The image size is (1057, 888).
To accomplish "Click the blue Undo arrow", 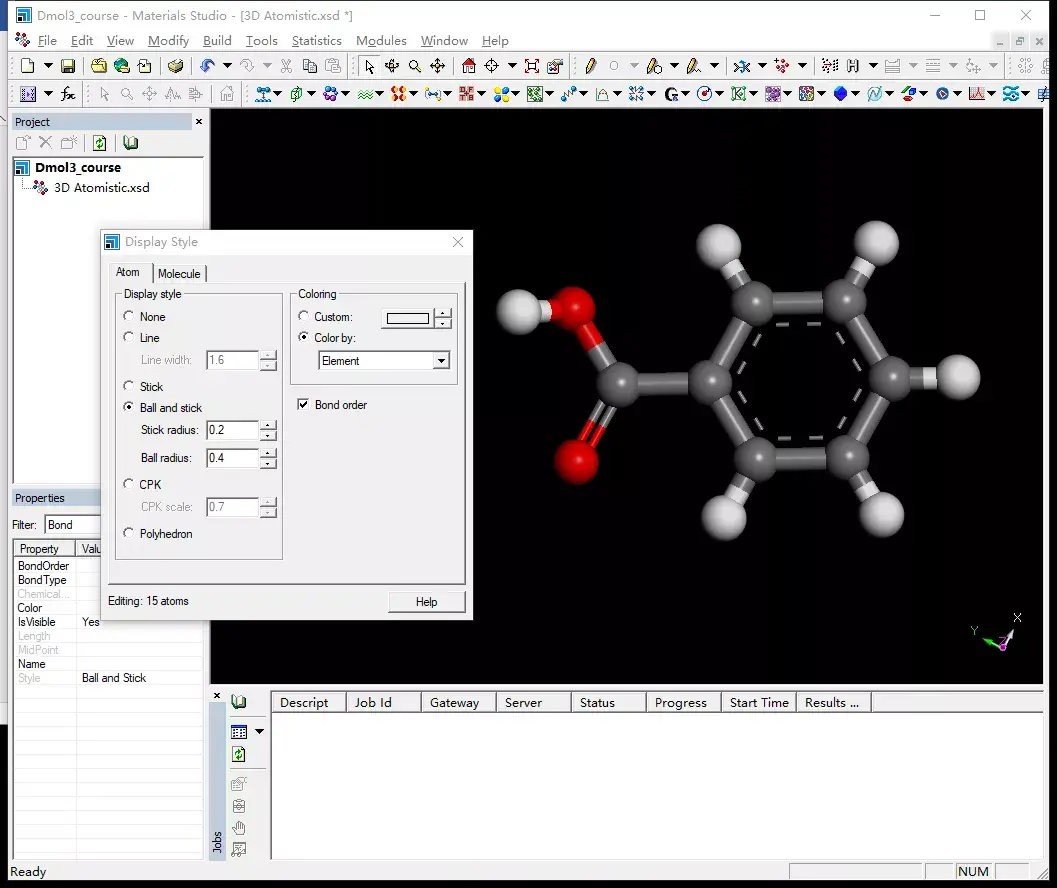I will [x=207, y=66].
